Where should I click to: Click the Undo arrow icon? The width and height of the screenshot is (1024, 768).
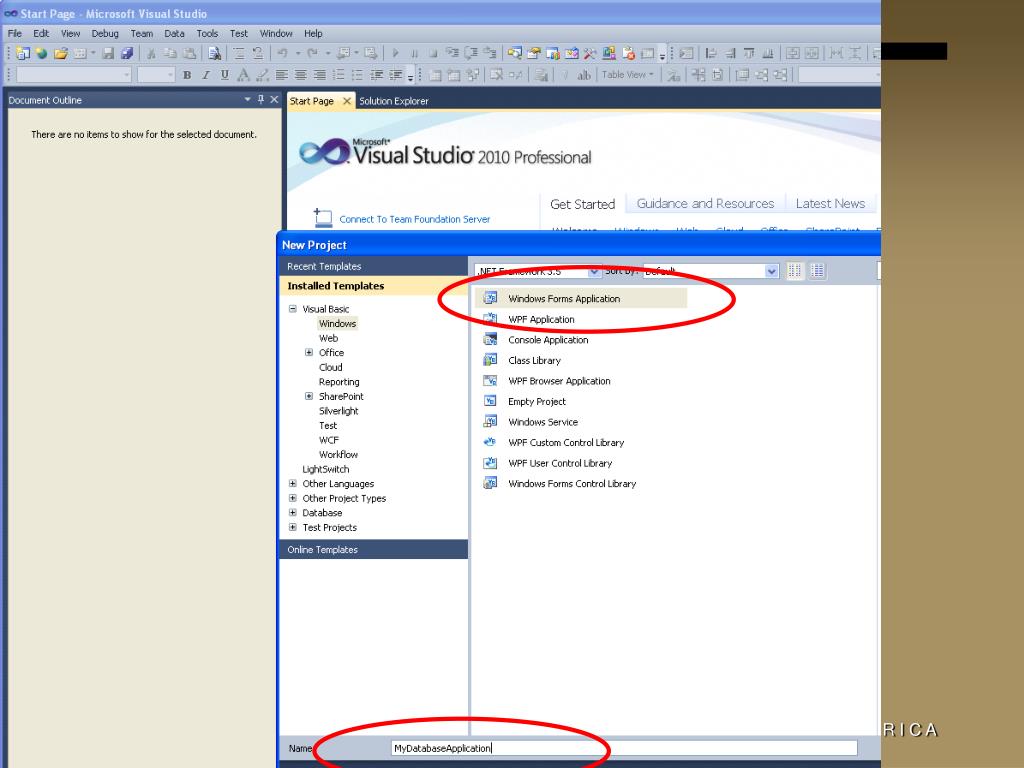coord(282,54)
